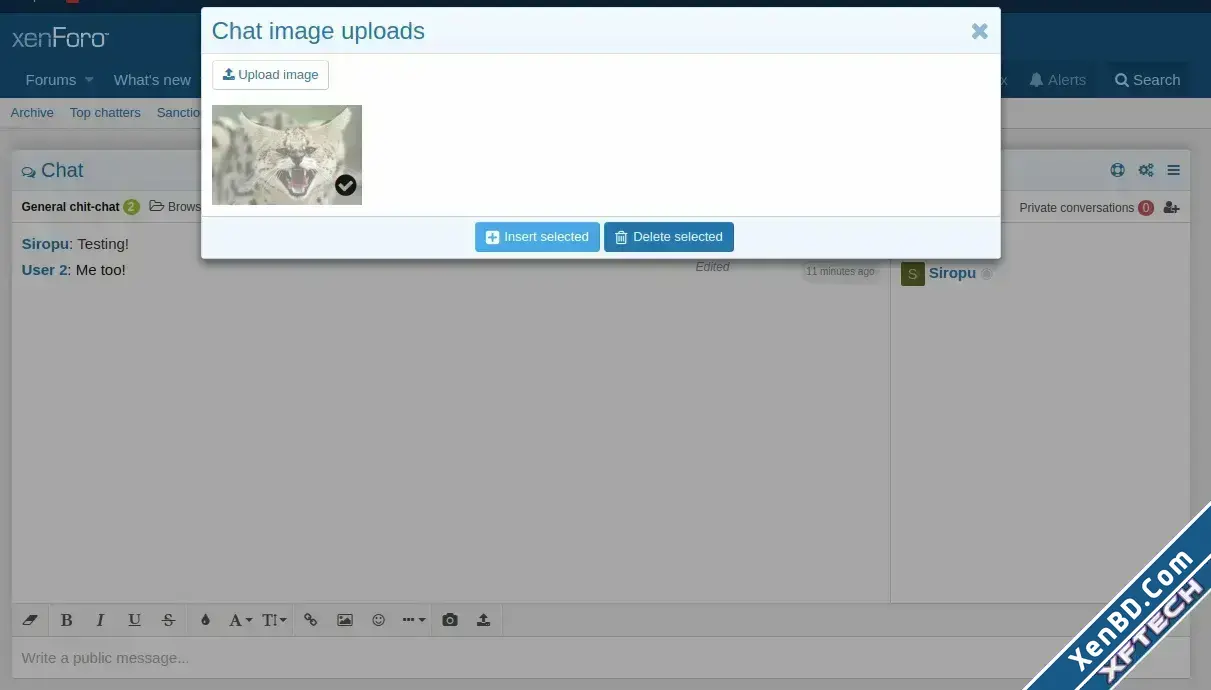Screen dimensions: 1211x690
Task: Click the insert image icon in editor
Action: 345,620
